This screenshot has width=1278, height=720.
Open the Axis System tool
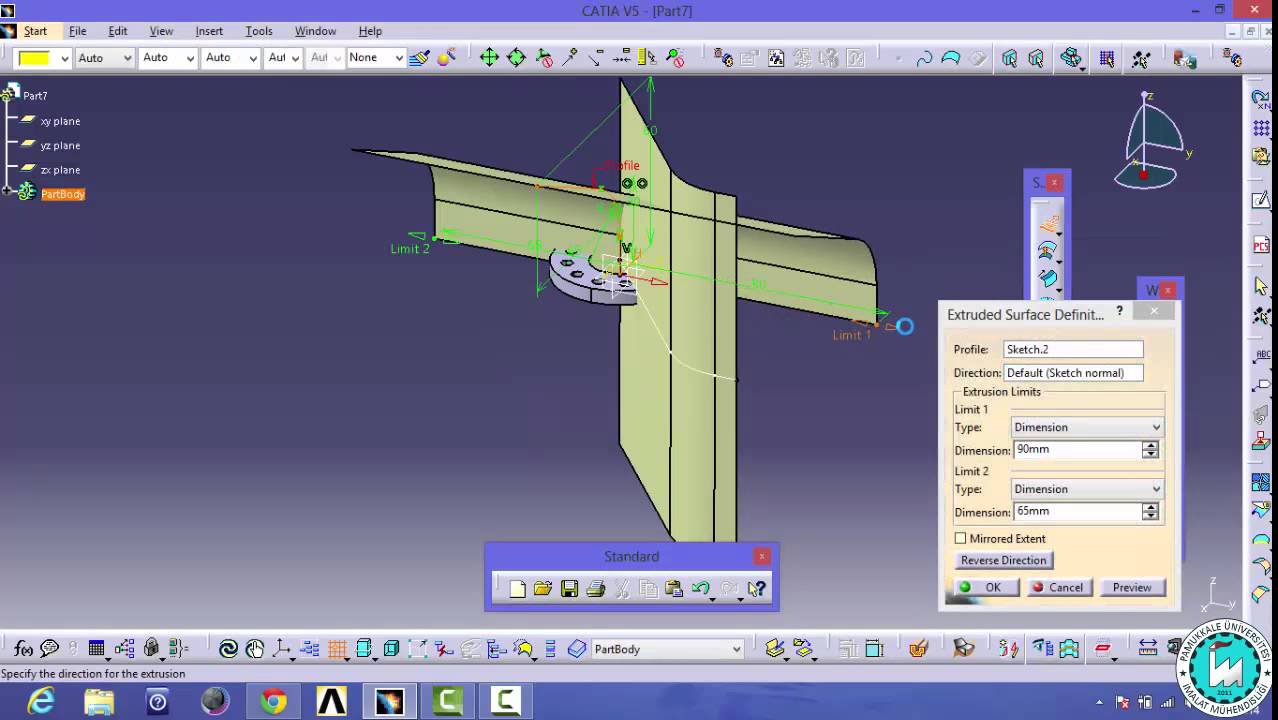(283, 649)
